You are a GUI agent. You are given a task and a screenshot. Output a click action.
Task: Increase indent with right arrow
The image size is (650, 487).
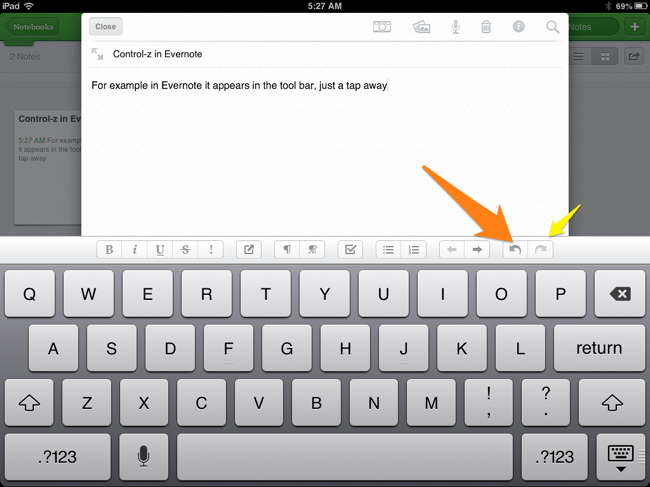coord(477,250)
